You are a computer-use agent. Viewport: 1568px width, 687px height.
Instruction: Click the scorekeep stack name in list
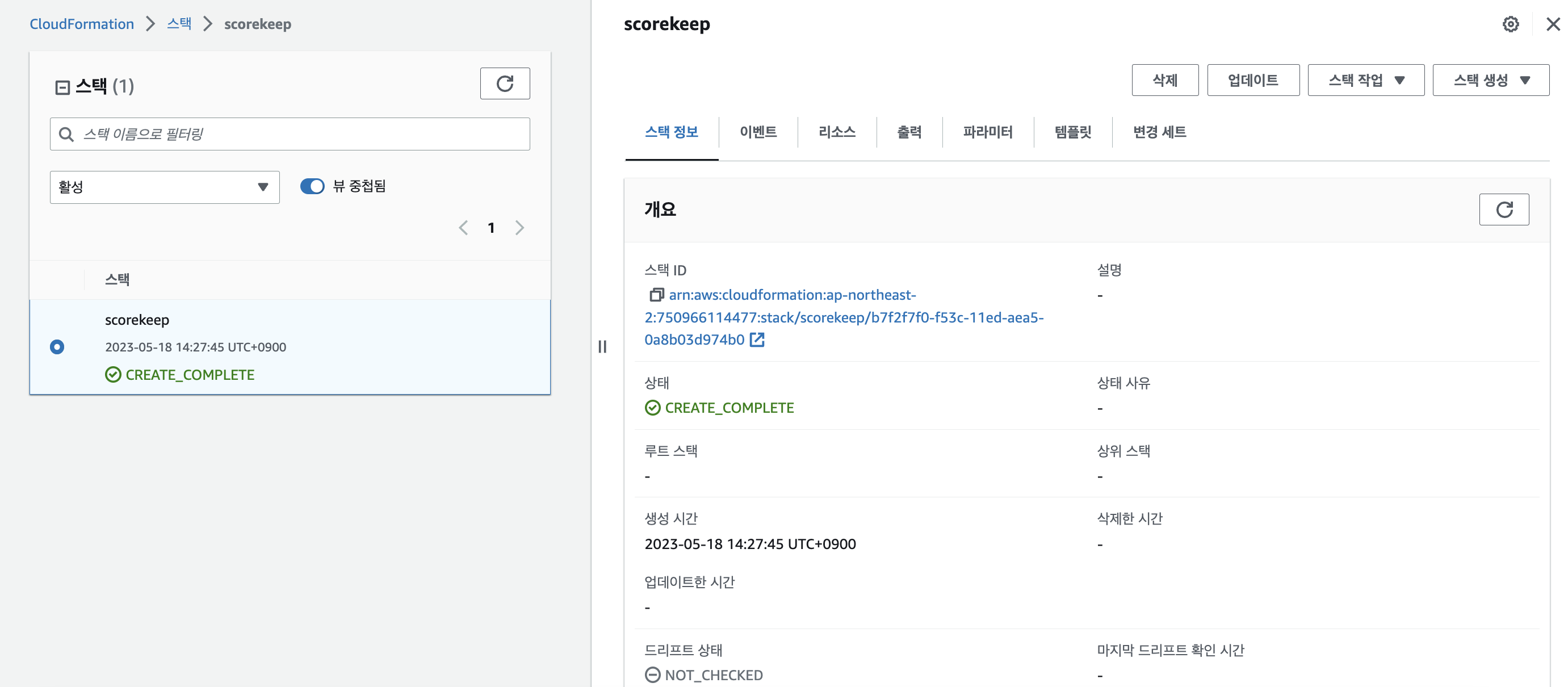coord(137,320)
